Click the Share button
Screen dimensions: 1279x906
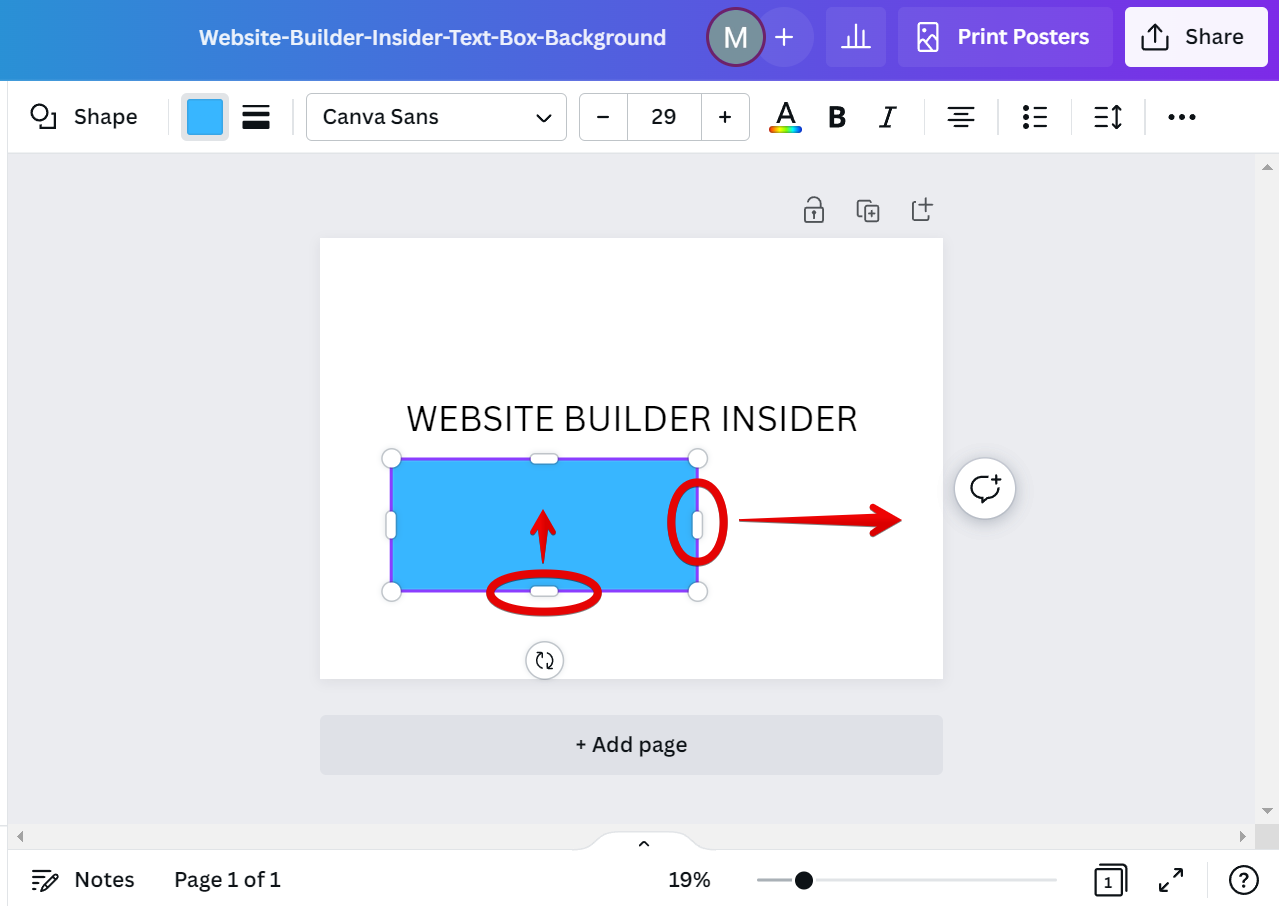[1196, 36]
